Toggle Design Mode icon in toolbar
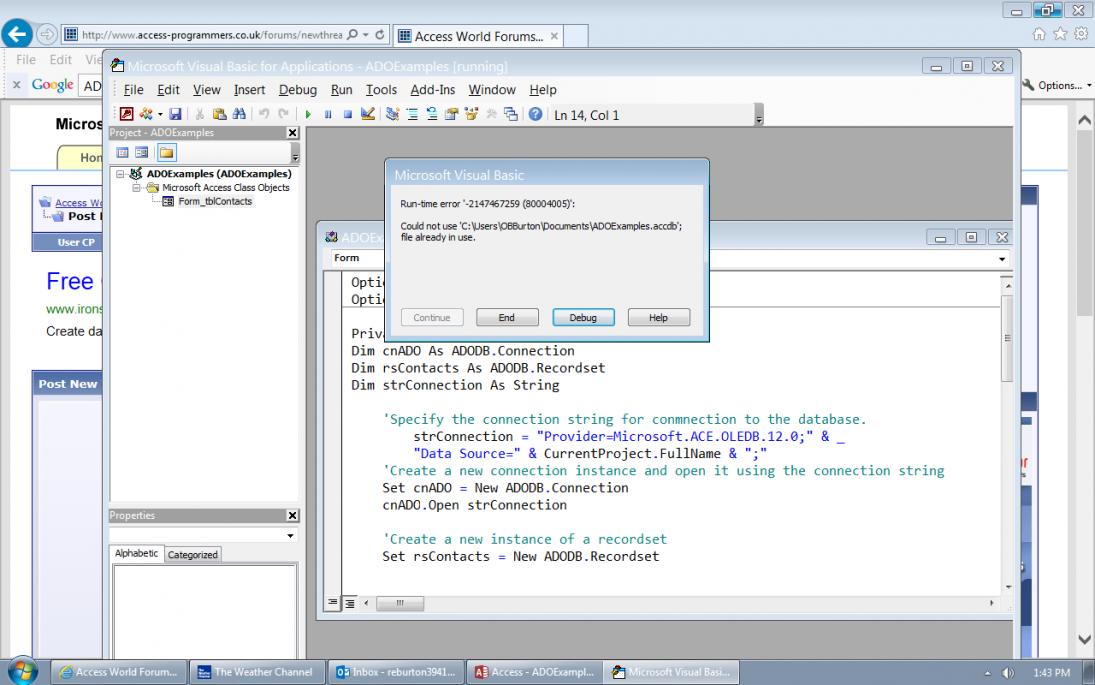This screenshot has width=1095, height=685. 367,114
